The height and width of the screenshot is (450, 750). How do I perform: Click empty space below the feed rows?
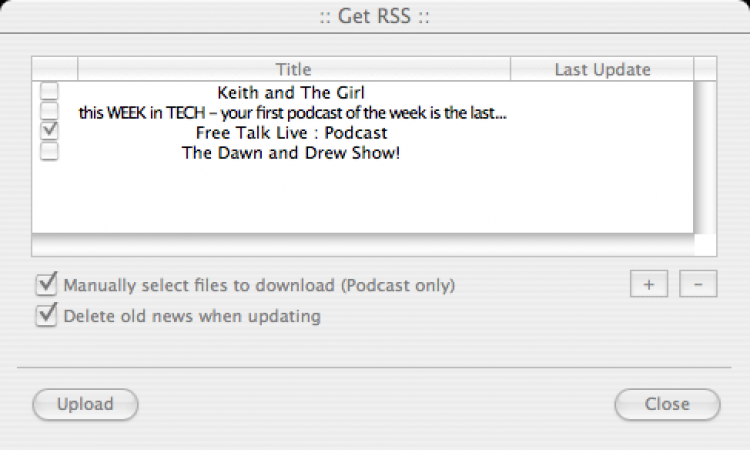362,198
